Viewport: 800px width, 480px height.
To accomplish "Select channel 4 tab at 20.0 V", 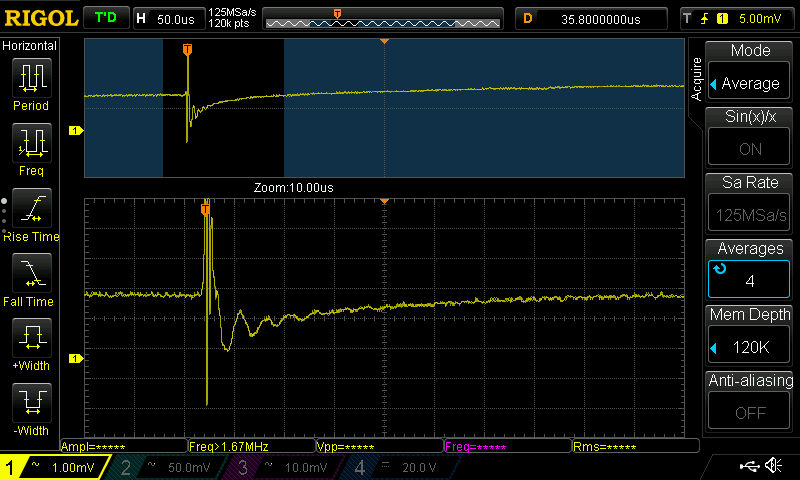I will tap(403, 467).
